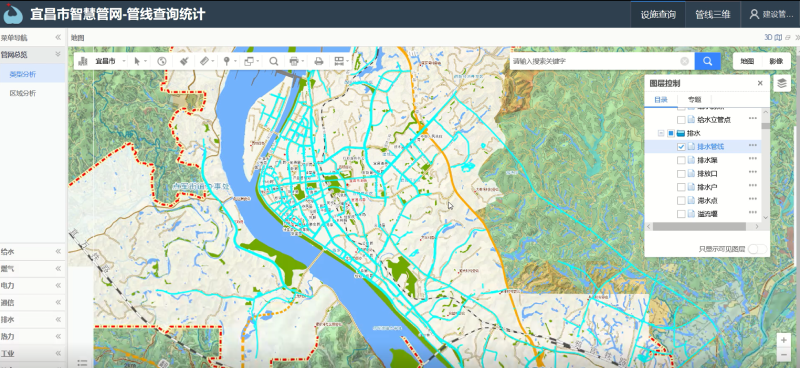Click the blue search button
Image resolution: width=800 pixels, height=368 pixels.
pyautogui.click(x=708, y=61)
